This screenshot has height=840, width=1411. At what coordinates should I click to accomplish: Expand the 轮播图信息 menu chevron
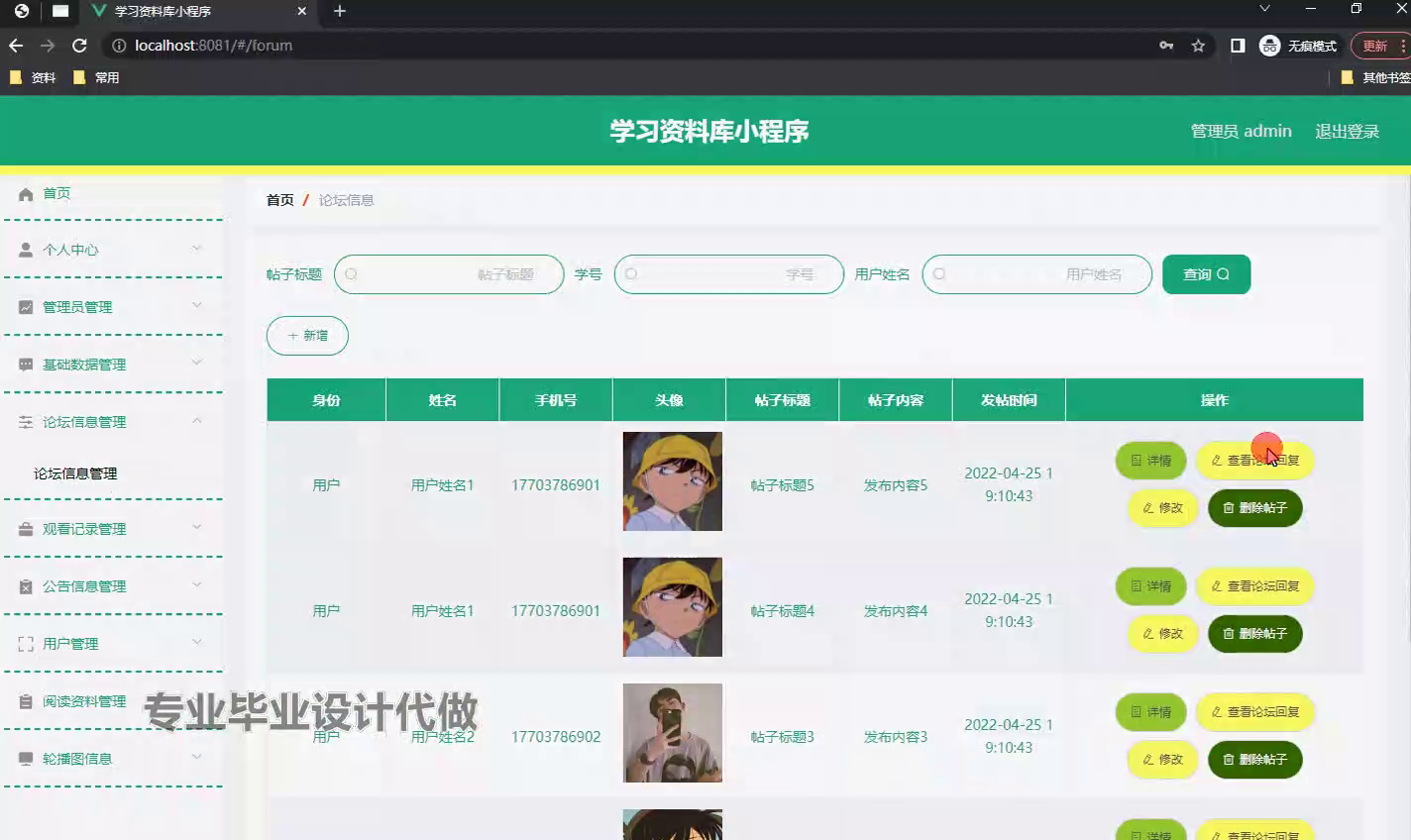[x=196, y=757]
